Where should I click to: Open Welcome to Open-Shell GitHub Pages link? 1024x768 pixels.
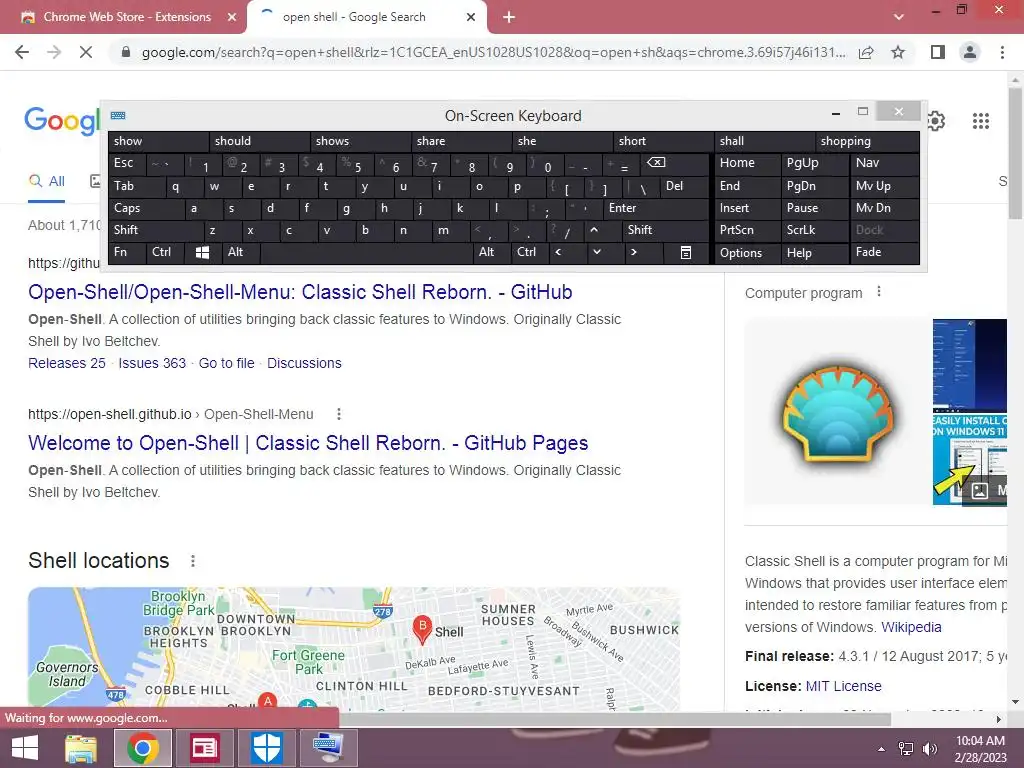(308, 443)
